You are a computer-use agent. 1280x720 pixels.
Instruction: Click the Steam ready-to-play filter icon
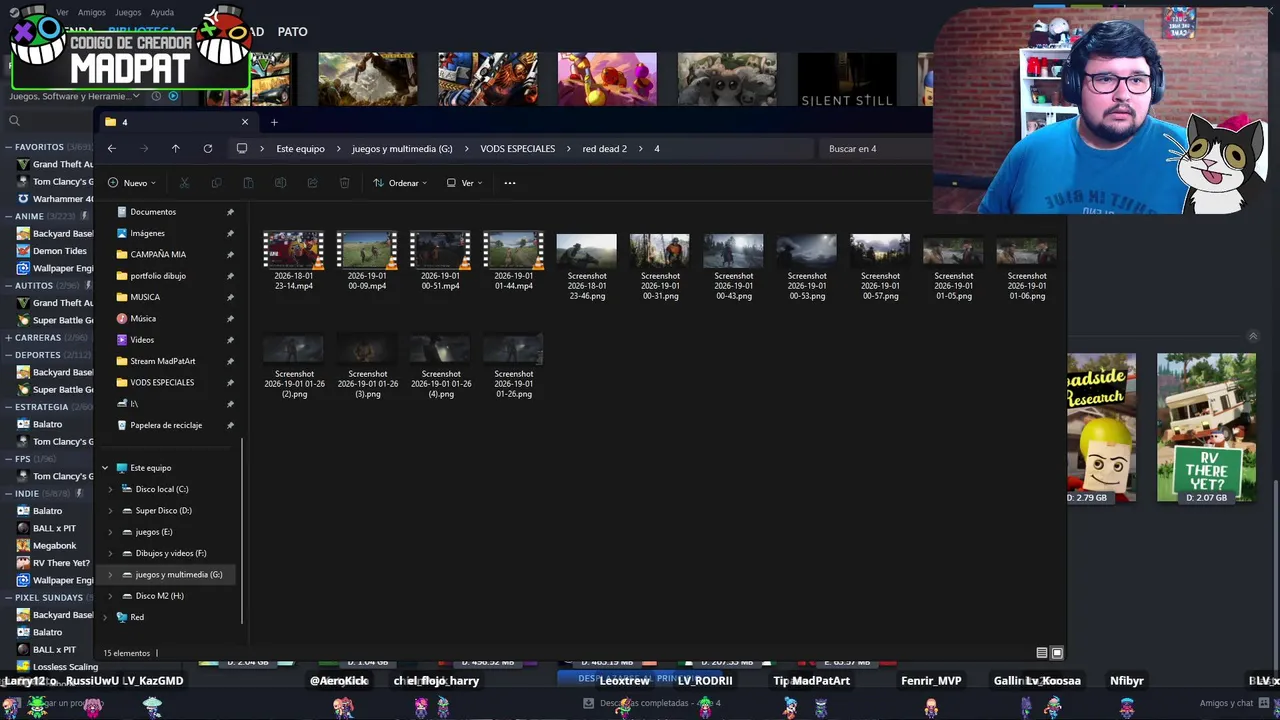173,96
